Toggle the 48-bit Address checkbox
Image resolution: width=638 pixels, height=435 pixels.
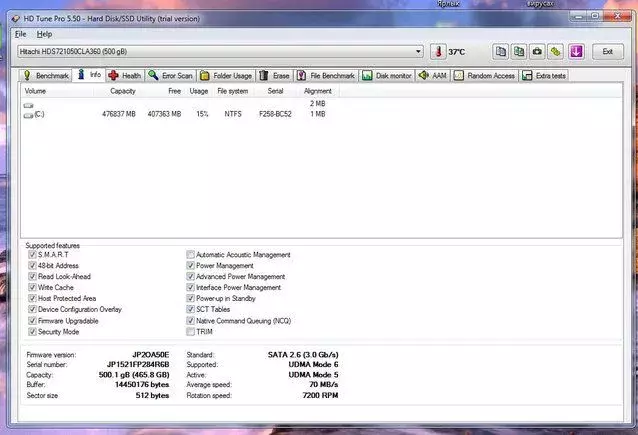coord(32,266)
